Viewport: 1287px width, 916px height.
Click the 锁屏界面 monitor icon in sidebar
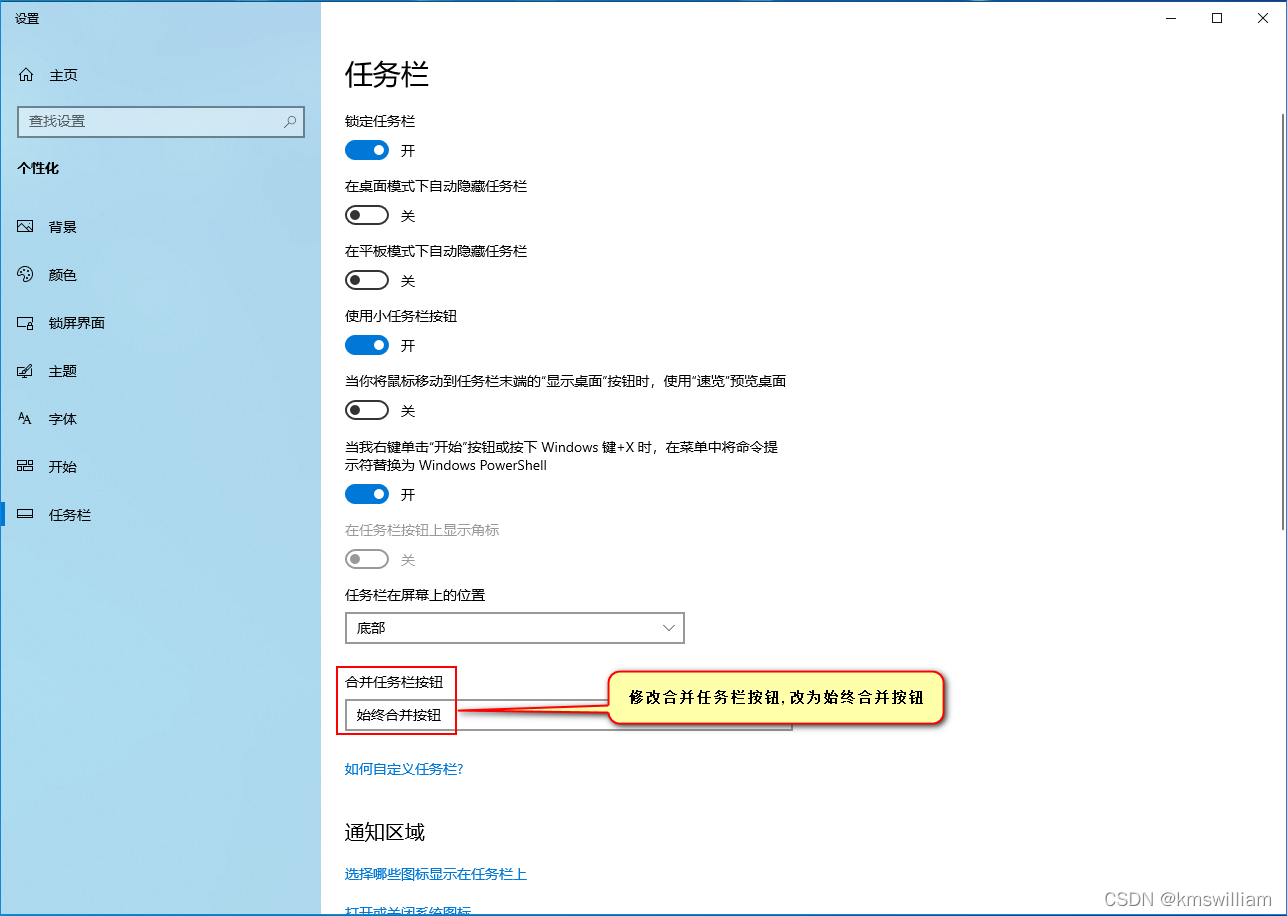click(x=26, y=323)
